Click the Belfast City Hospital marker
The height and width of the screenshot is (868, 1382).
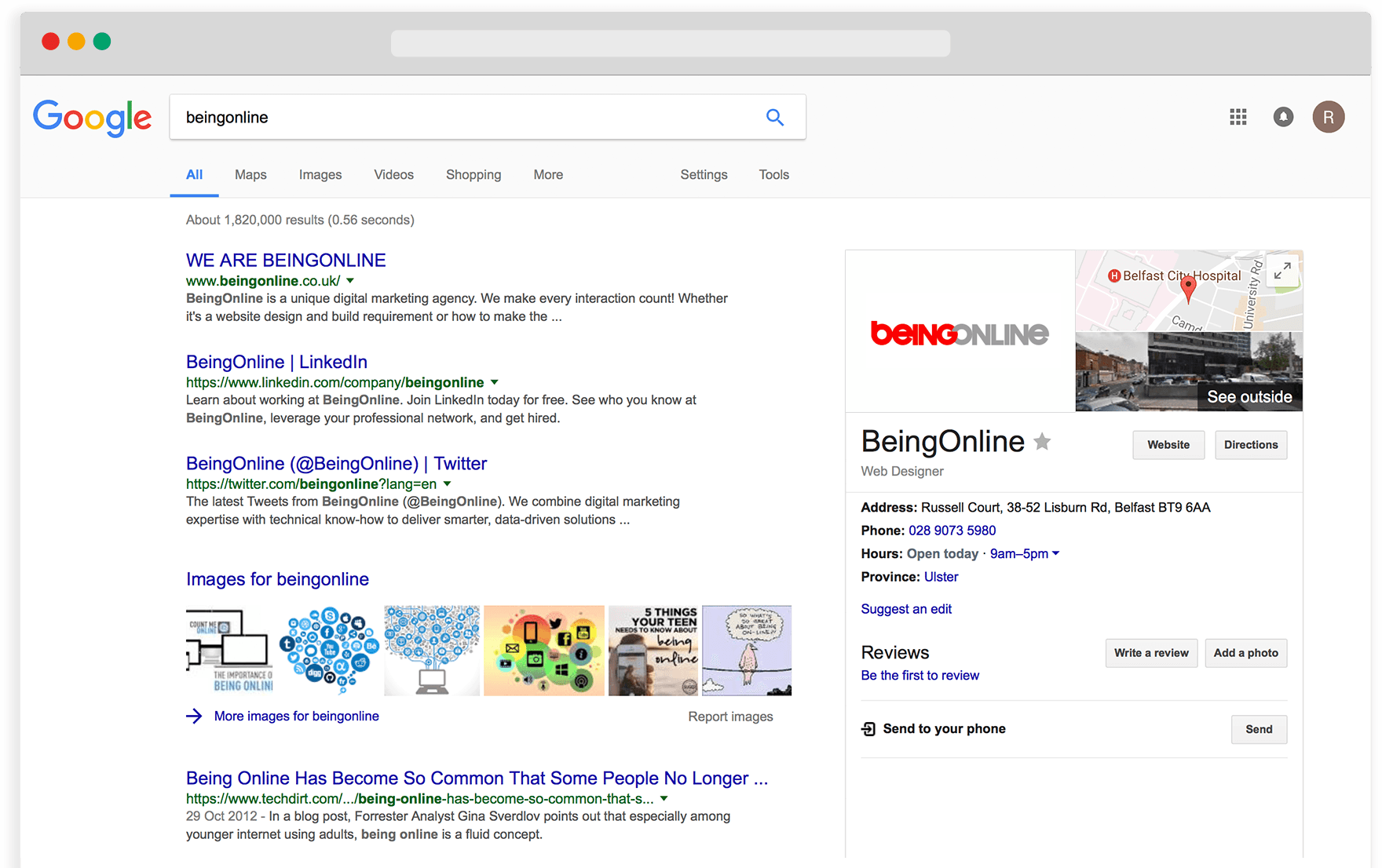(1115, 275)
